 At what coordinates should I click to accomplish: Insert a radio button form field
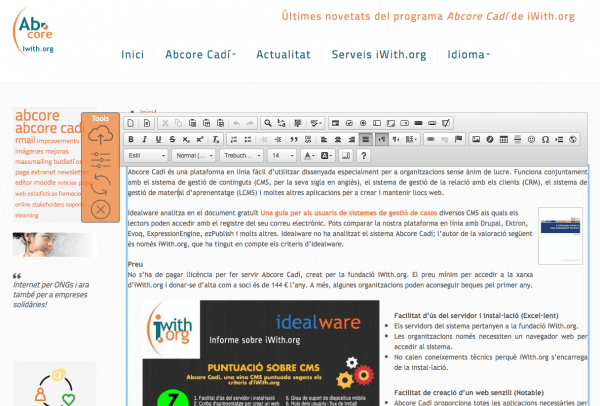pos(363,123)
